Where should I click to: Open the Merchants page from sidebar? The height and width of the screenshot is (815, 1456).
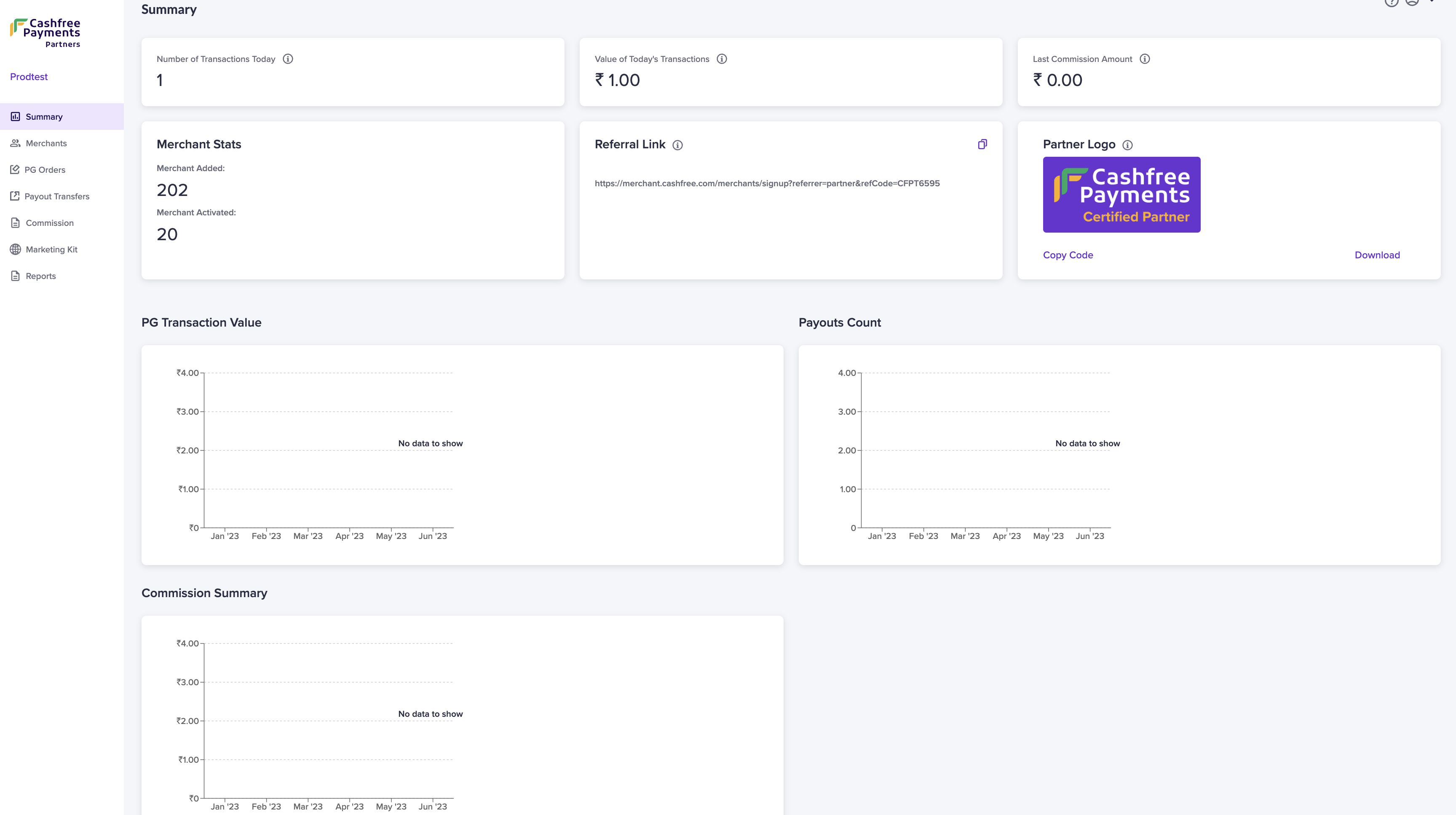click(46, 144)
